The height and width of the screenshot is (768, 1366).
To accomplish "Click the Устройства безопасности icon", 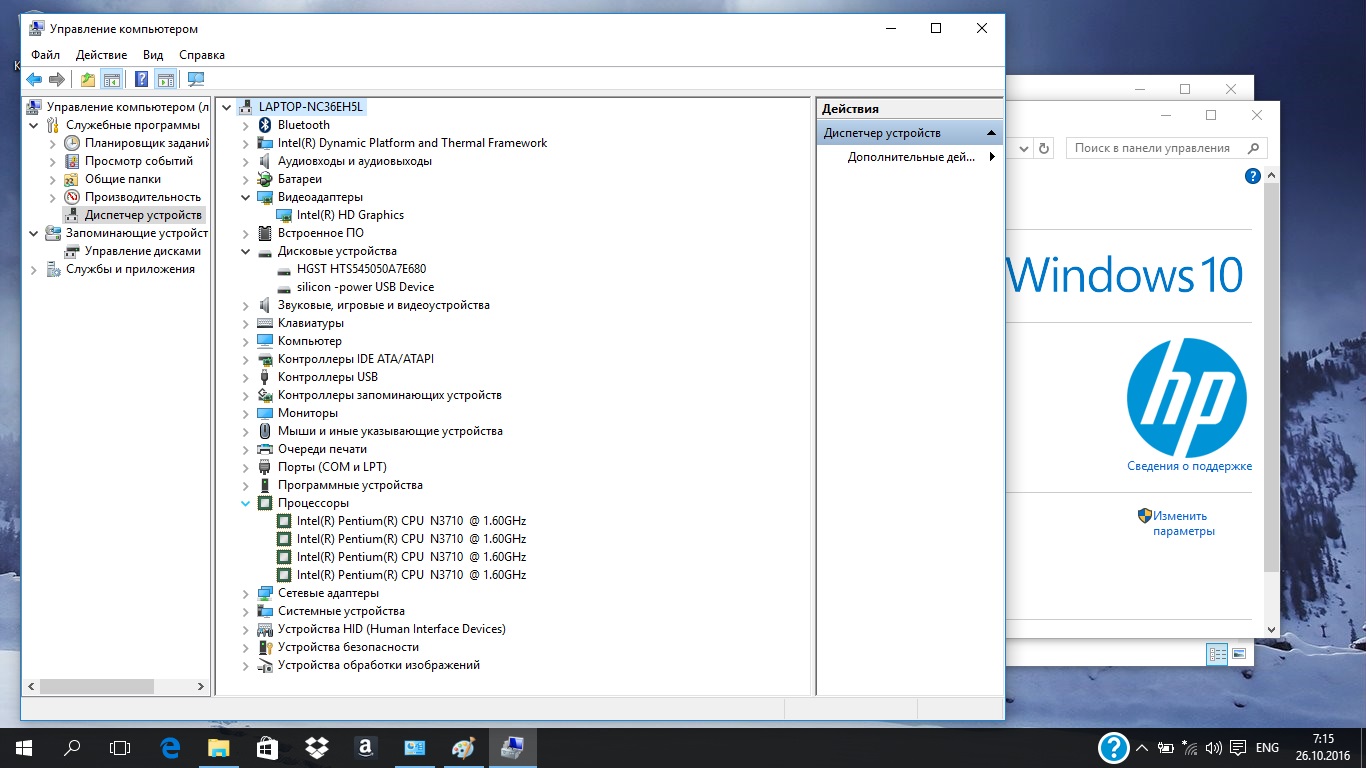I will [265, 647].
